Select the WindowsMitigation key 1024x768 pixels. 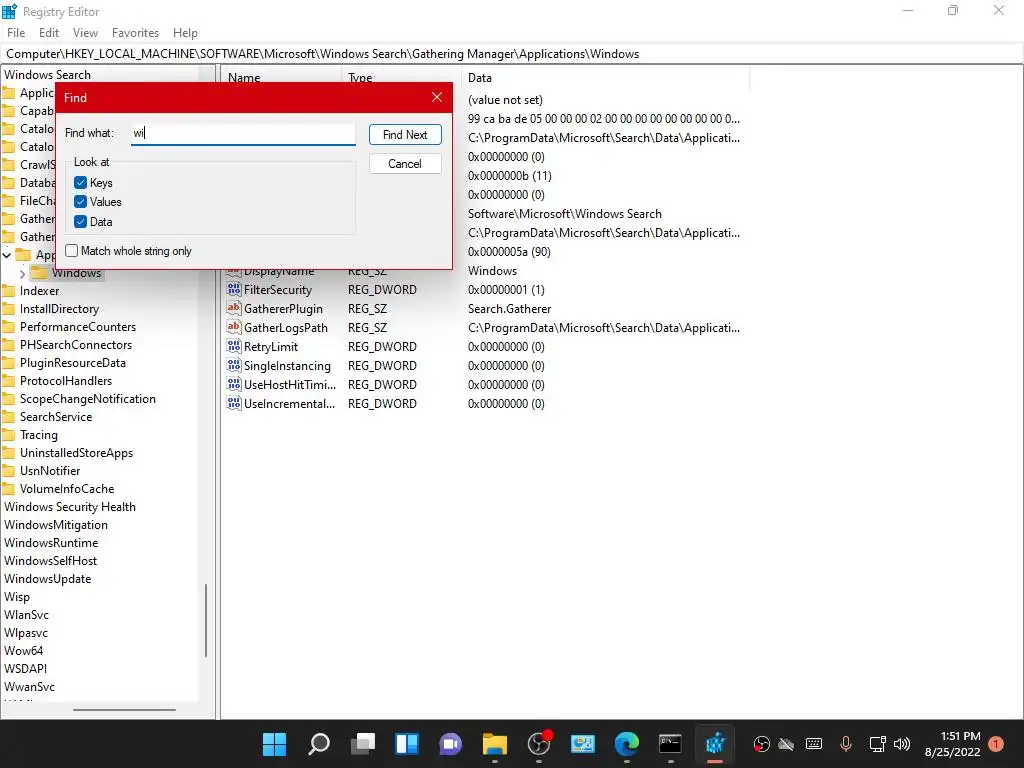point(56,524)
